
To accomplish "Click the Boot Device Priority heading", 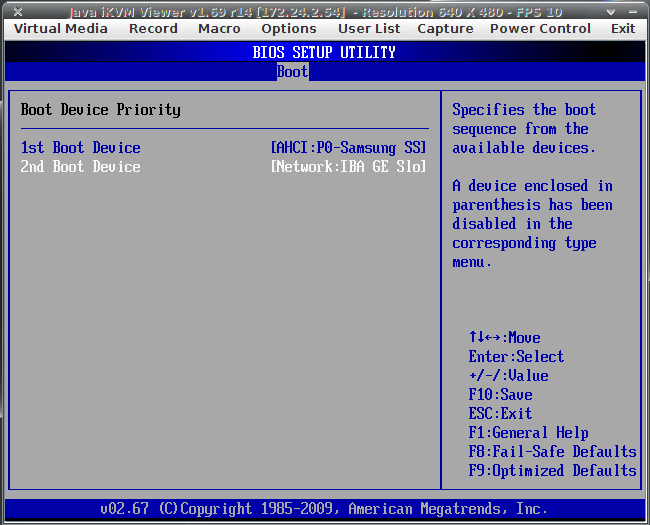I will pyautogui.click(x=101, y=110).
